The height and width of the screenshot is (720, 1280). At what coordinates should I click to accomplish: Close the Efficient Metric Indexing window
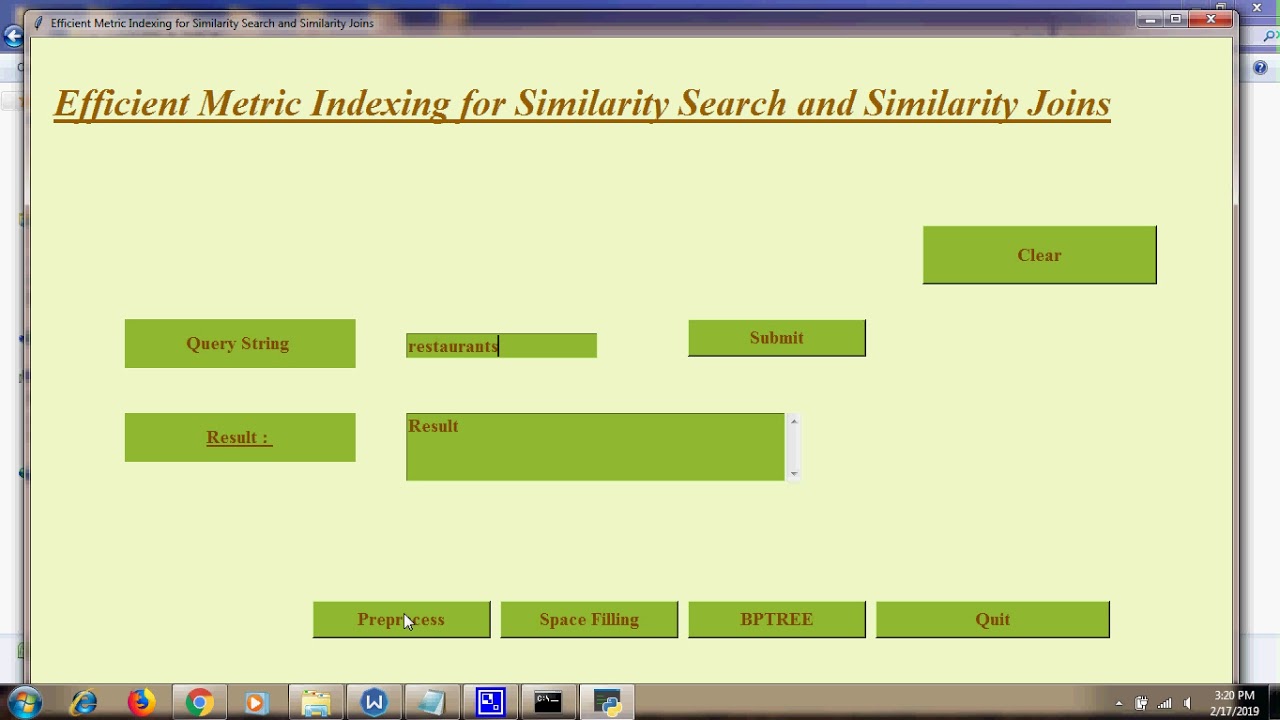[1210, 20]
